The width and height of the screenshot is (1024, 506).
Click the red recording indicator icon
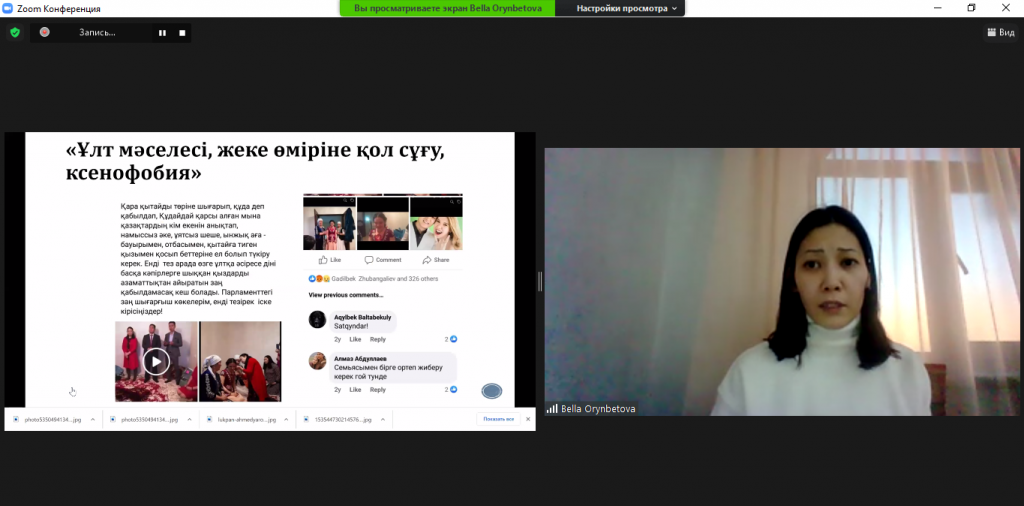pos(45,32)
